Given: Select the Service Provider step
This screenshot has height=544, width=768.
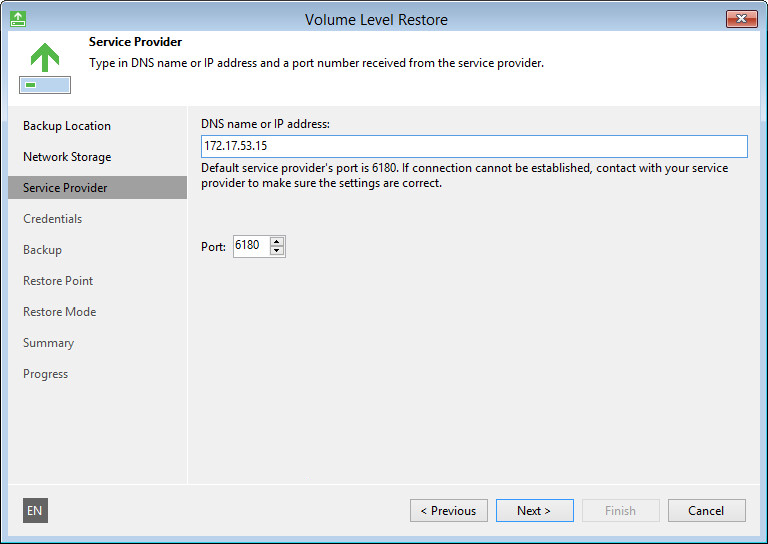Looking at the screenshot, I should (65, 188).
